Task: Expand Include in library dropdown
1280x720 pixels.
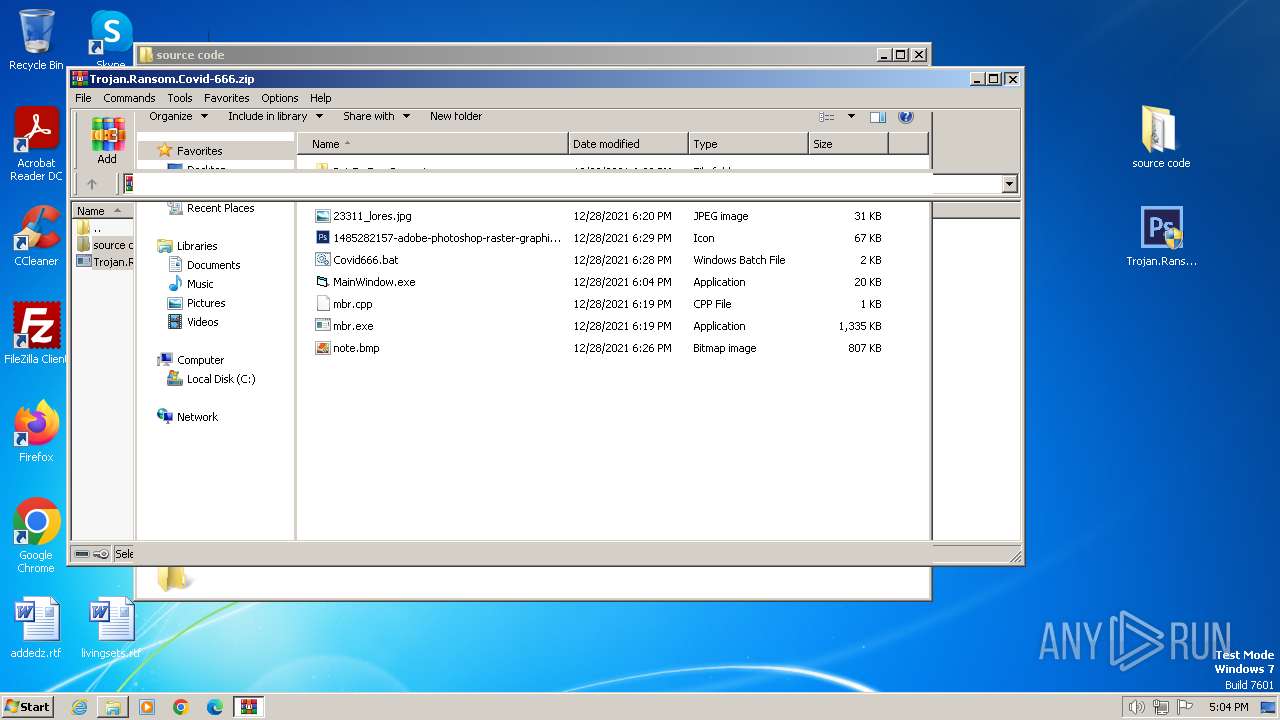Action: (275, 116)
